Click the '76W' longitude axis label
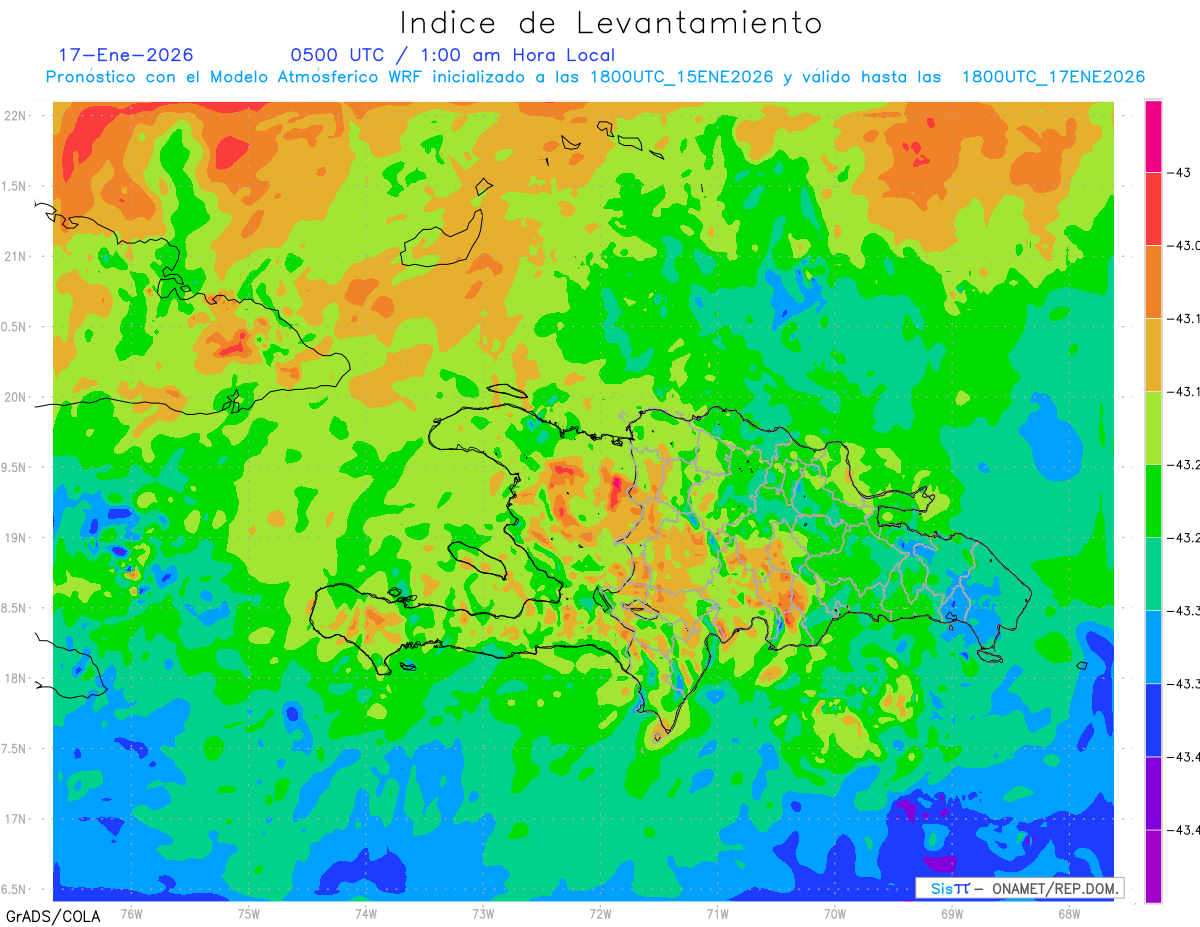This screenshot has height=927, width=1200. pyautogui.click(x=131, y=913)
